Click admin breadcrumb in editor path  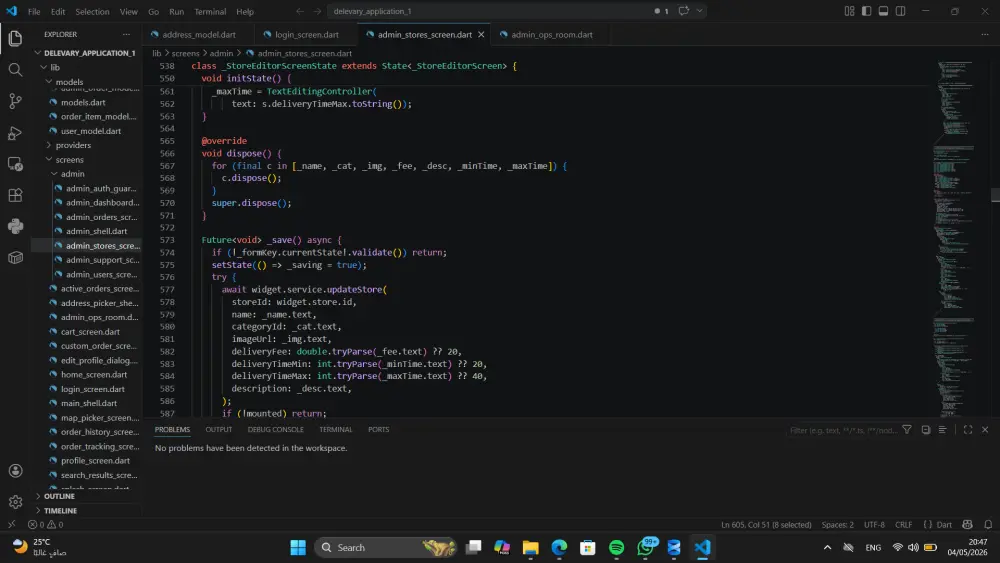221,54
